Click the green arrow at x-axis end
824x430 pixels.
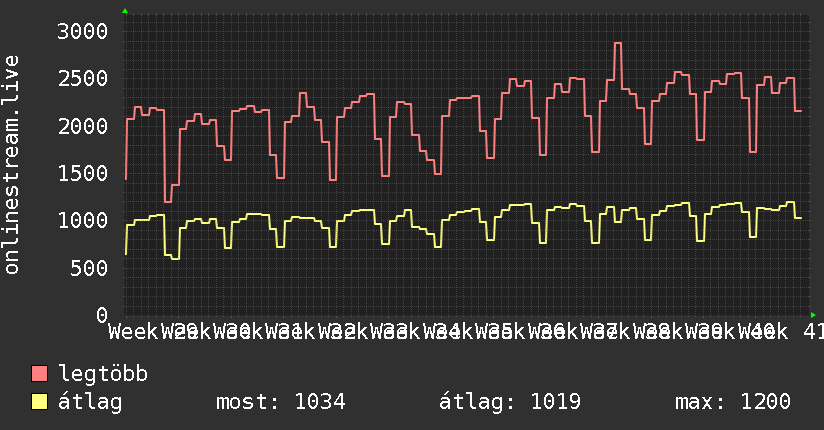point(813,315)
